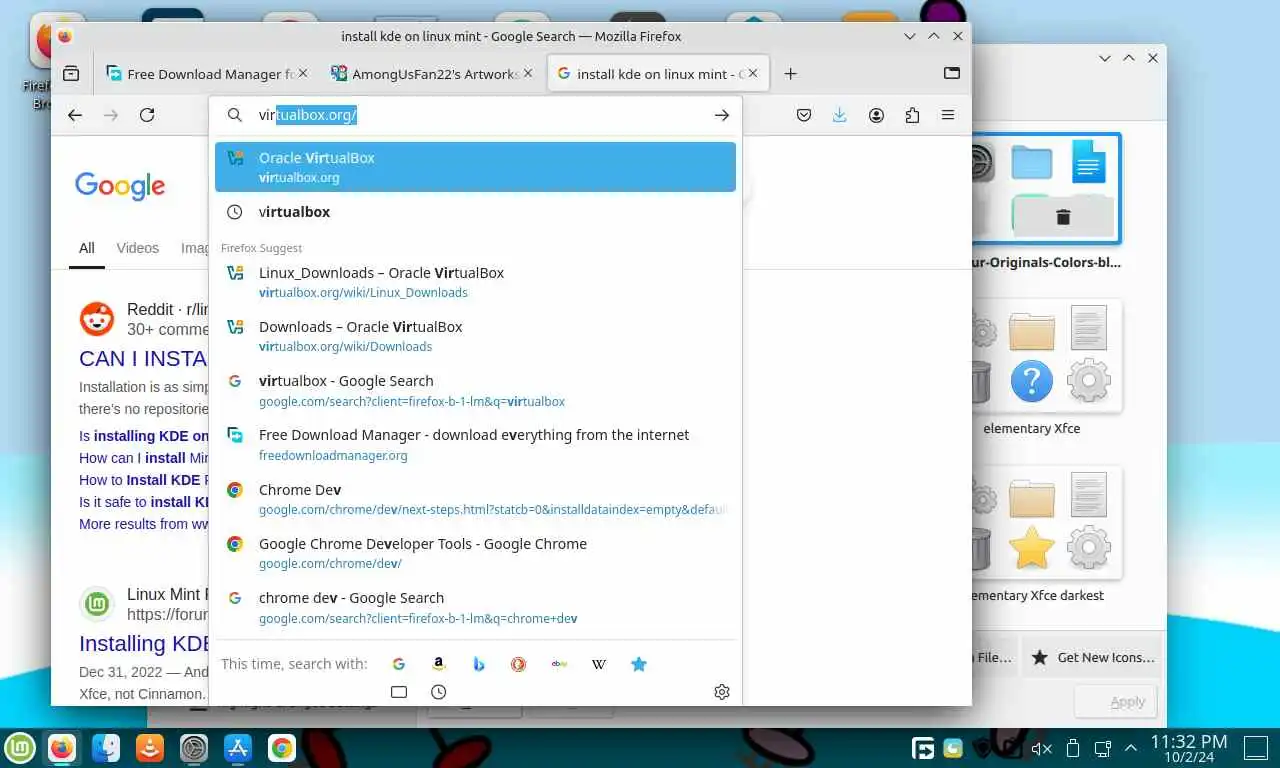Image resolution: width=1280 pixels, height=768 pixels.
Task: Open Finder-style file manager in taskbar
Action: tap(106, 748)
